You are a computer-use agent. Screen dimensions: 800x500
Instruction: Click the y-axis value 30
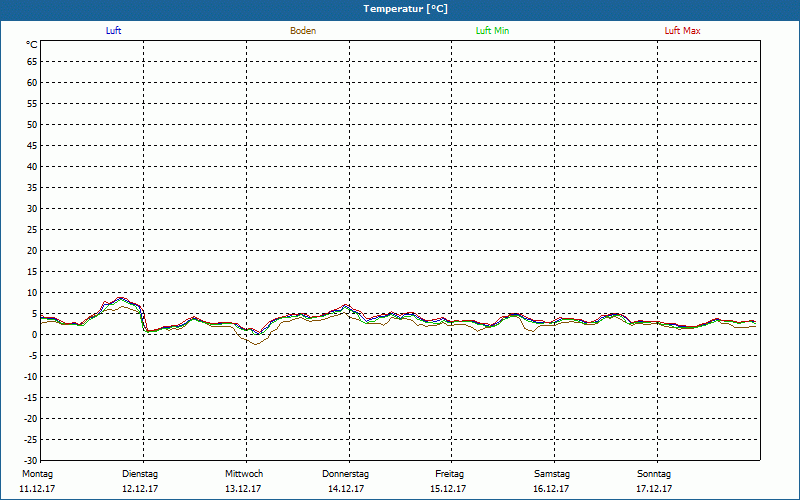click(x=32, y=209)
